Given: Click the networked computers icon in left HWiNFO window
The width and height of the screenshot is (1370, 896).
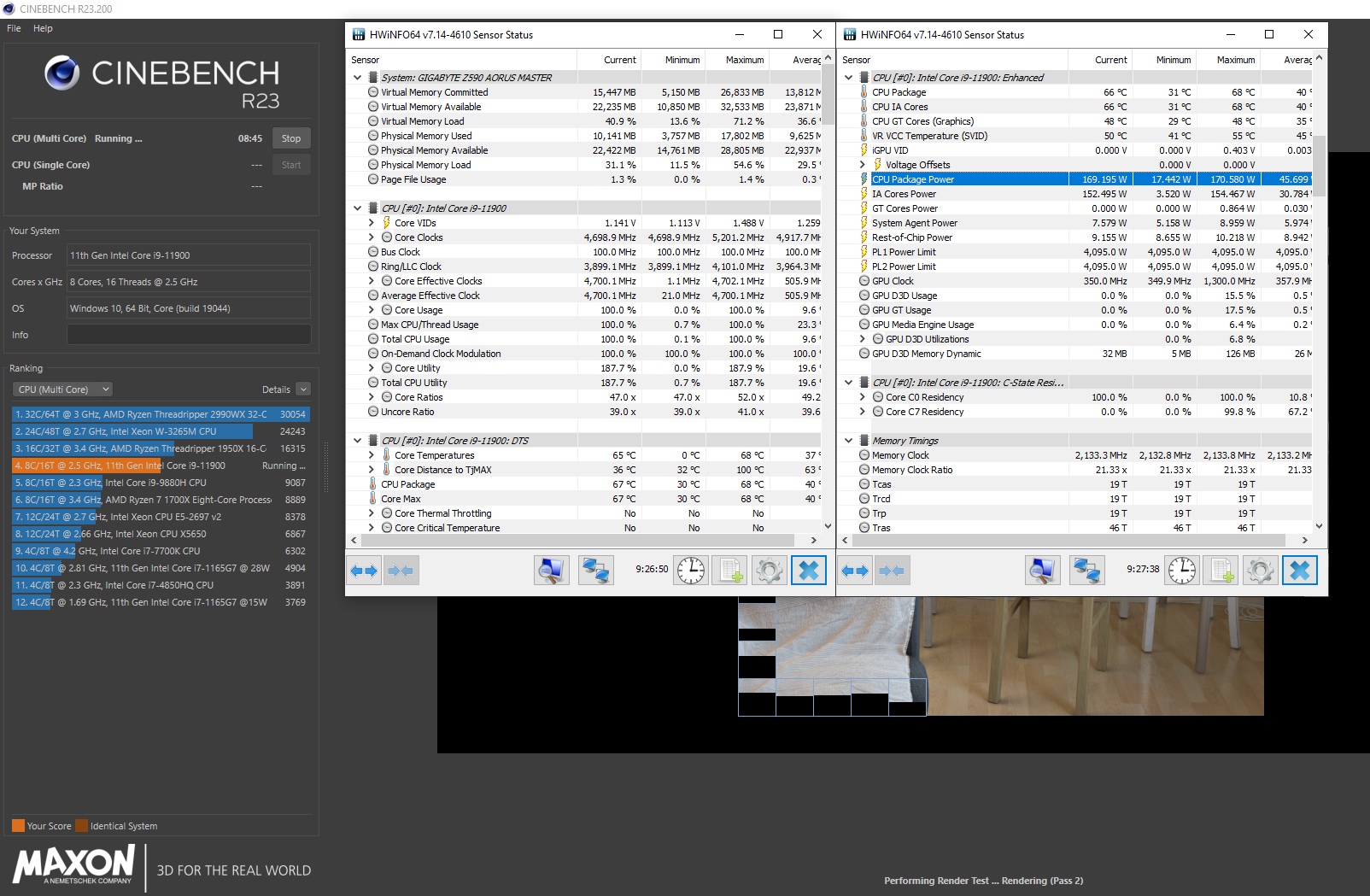Looking at the screenshot, I should (595, 570).
